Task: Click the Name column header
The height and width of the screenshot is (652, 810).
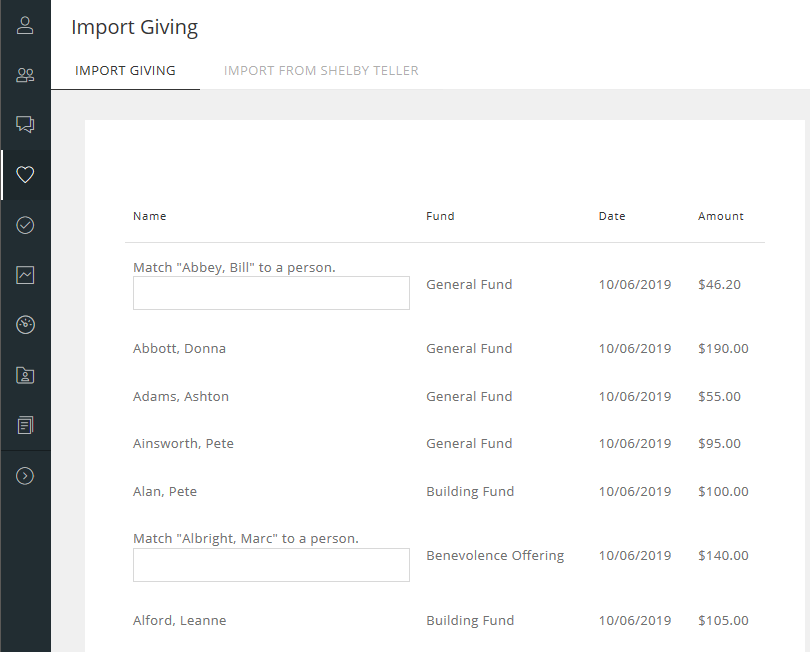Action: click(150, 216)
